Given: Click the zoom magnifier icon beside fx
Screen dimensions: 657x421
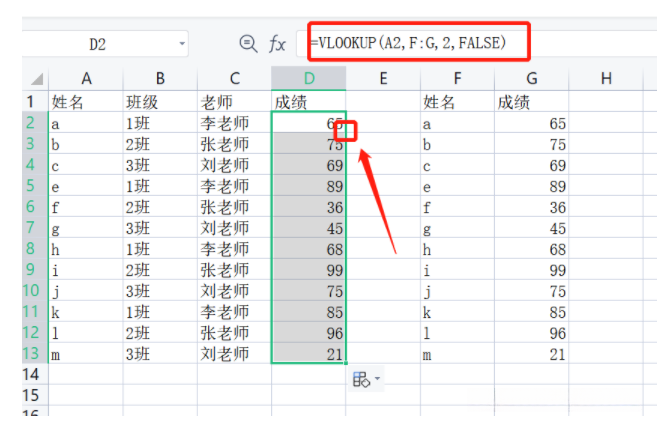Looking at the screenshot, I should (248, 43).
